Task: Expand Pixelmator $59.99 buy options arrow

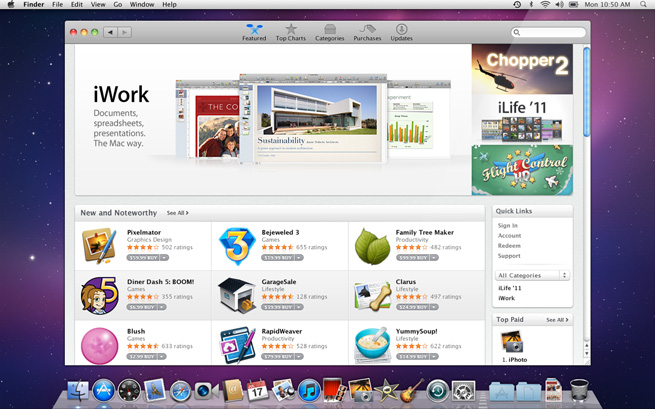Action: [x=165, y=258]
